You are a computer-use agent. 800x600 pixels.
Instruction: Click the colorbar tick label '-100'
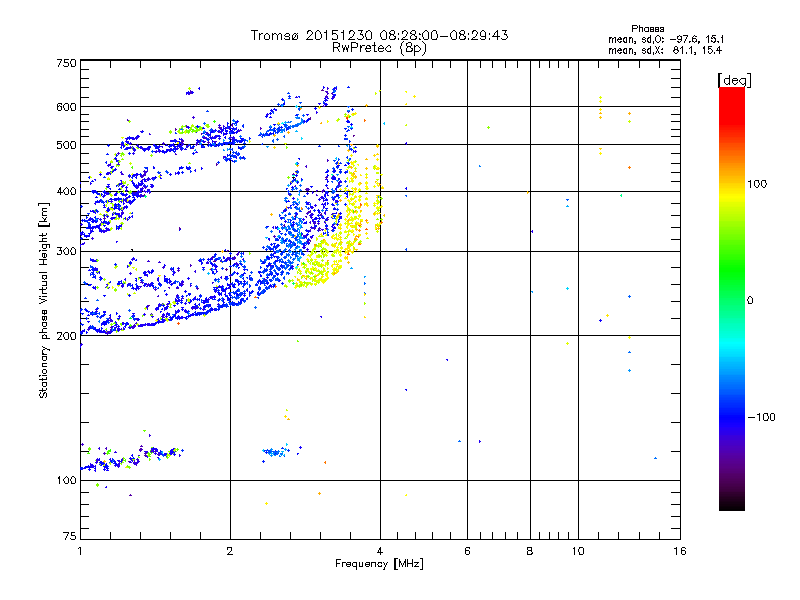click(761, 417)
